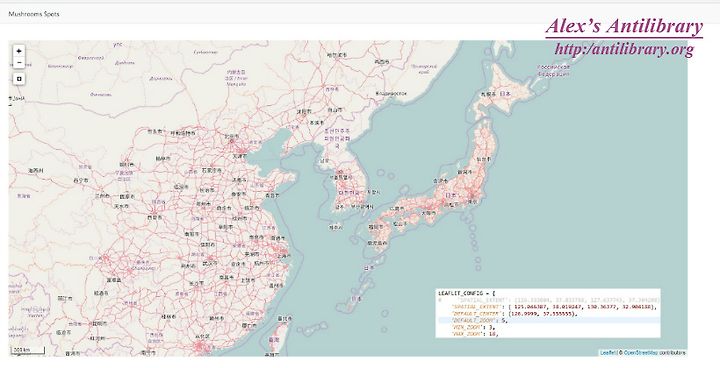Click the map scale bar in kilometers
The width and height of the screenshot is (720, 368).
coord(28,351)
